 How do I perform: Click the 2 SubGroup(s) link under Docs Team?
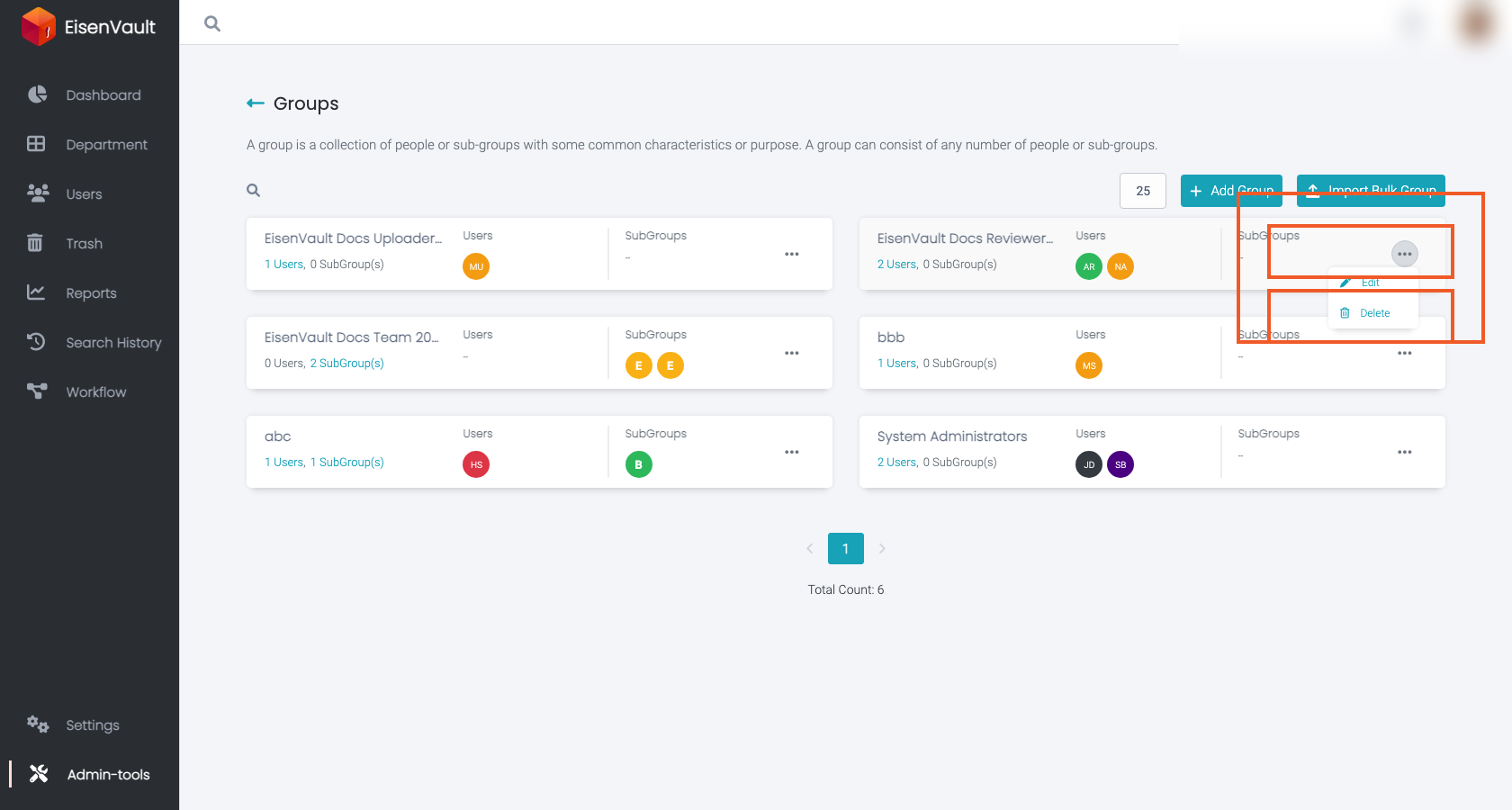[347, 364]
